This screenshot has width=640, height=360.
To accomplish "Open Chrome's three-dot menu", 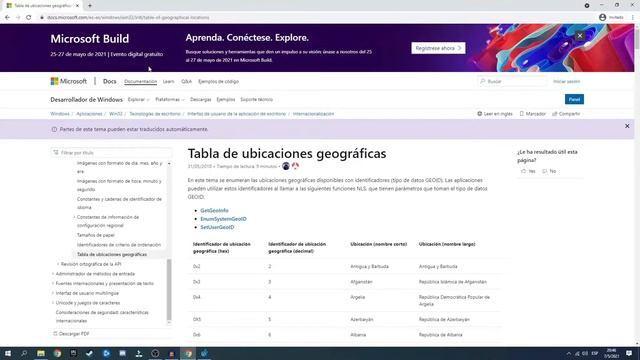I will 633,18.
